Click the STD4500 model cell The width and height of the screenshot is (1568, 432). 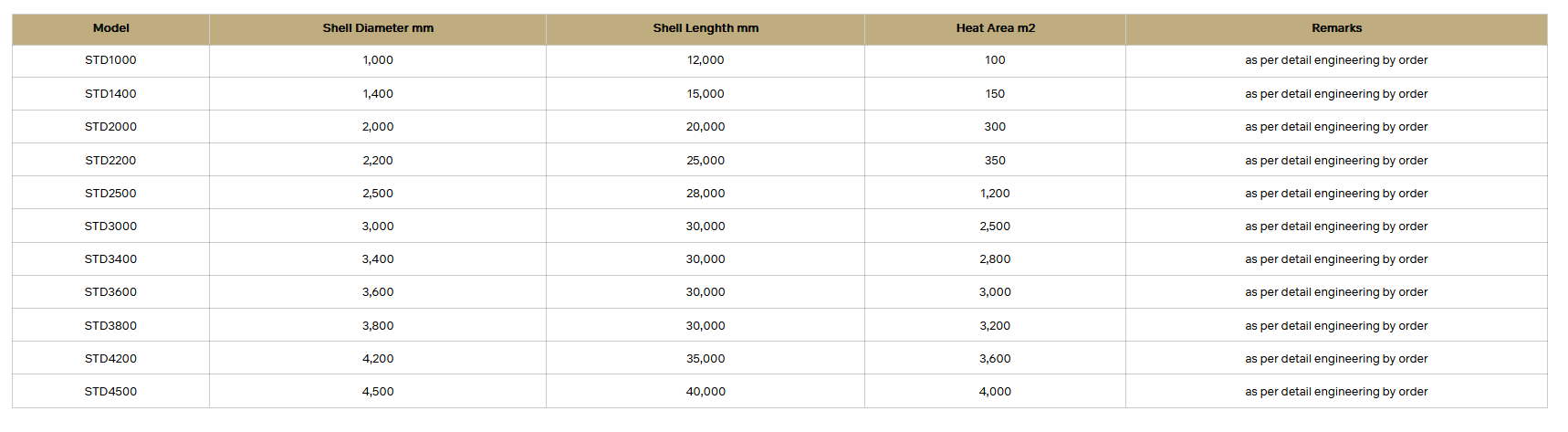110,392
